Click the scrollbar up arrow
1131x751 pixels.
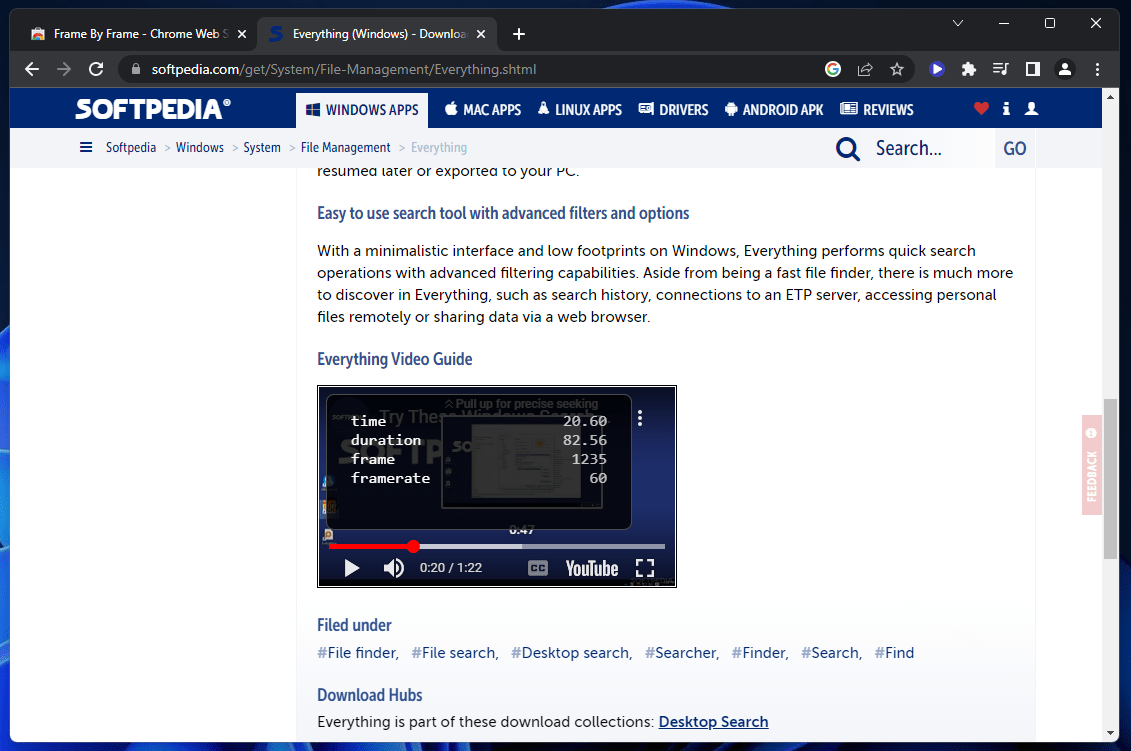(x=1110, y=96)
